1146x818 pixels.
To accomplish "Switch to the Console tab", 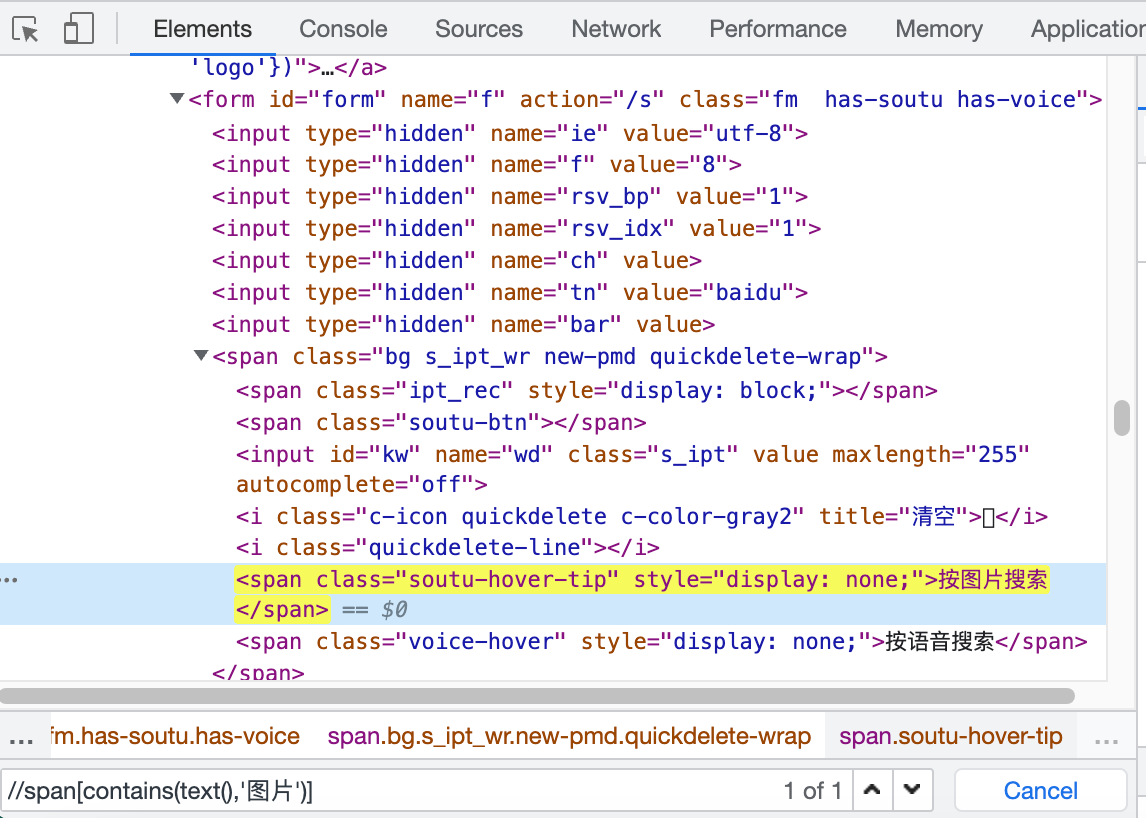I will (343, 29).
